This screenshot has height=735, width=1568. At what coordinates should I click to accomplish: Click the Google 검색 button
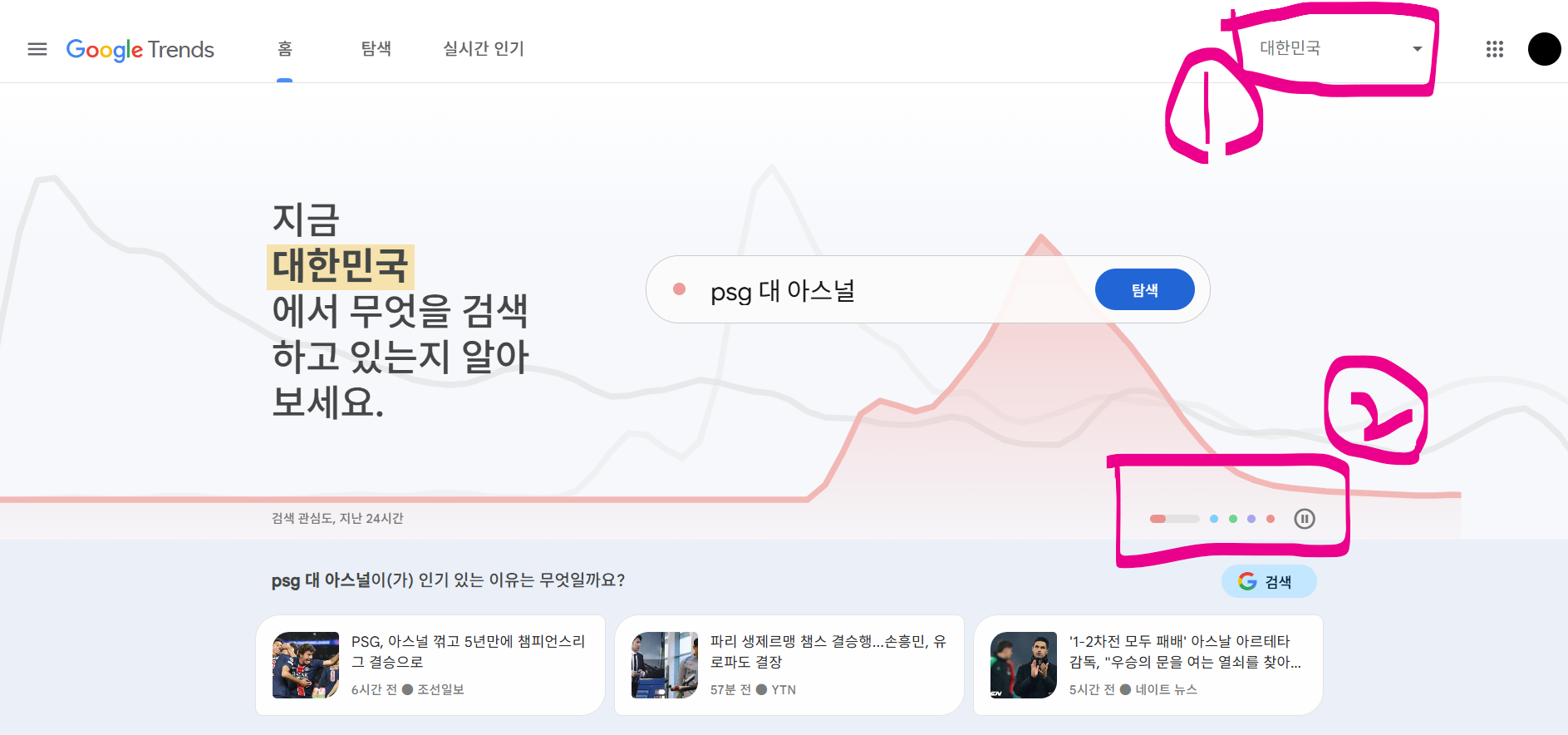click(x=1269, y=581)
